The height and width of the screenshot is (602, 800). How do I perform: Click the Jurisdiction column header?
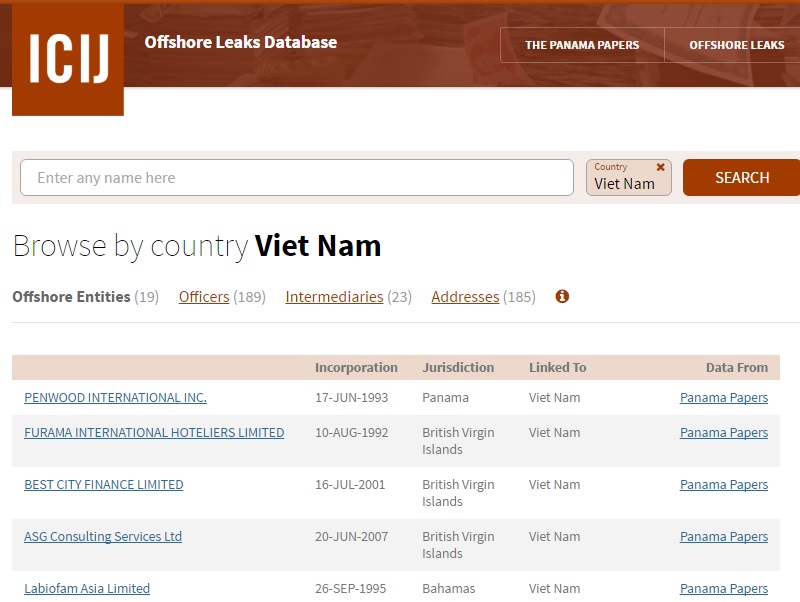[x=458, y=367]
